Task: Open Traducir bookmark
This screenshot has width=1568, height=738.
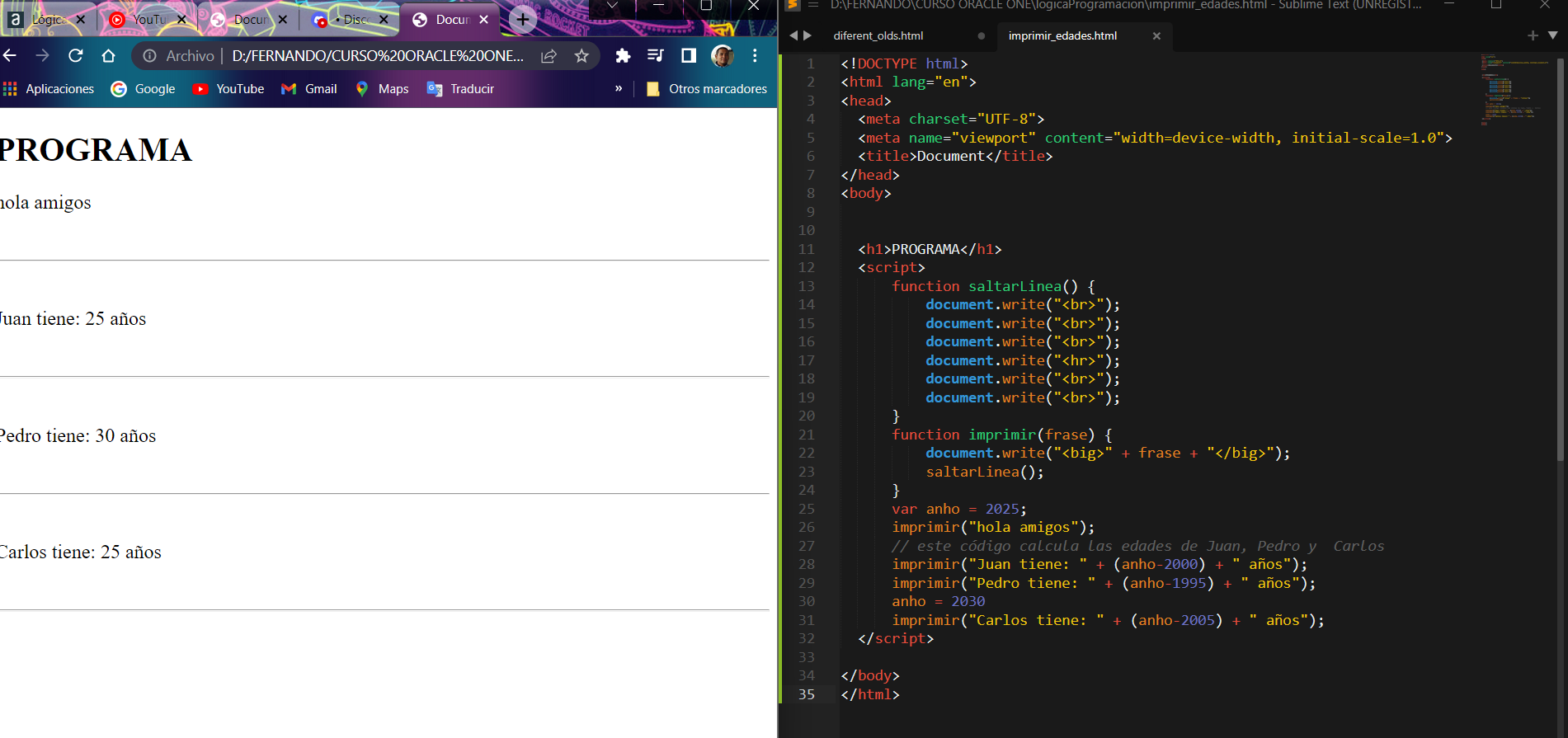Action: click(x=460, y=89)
